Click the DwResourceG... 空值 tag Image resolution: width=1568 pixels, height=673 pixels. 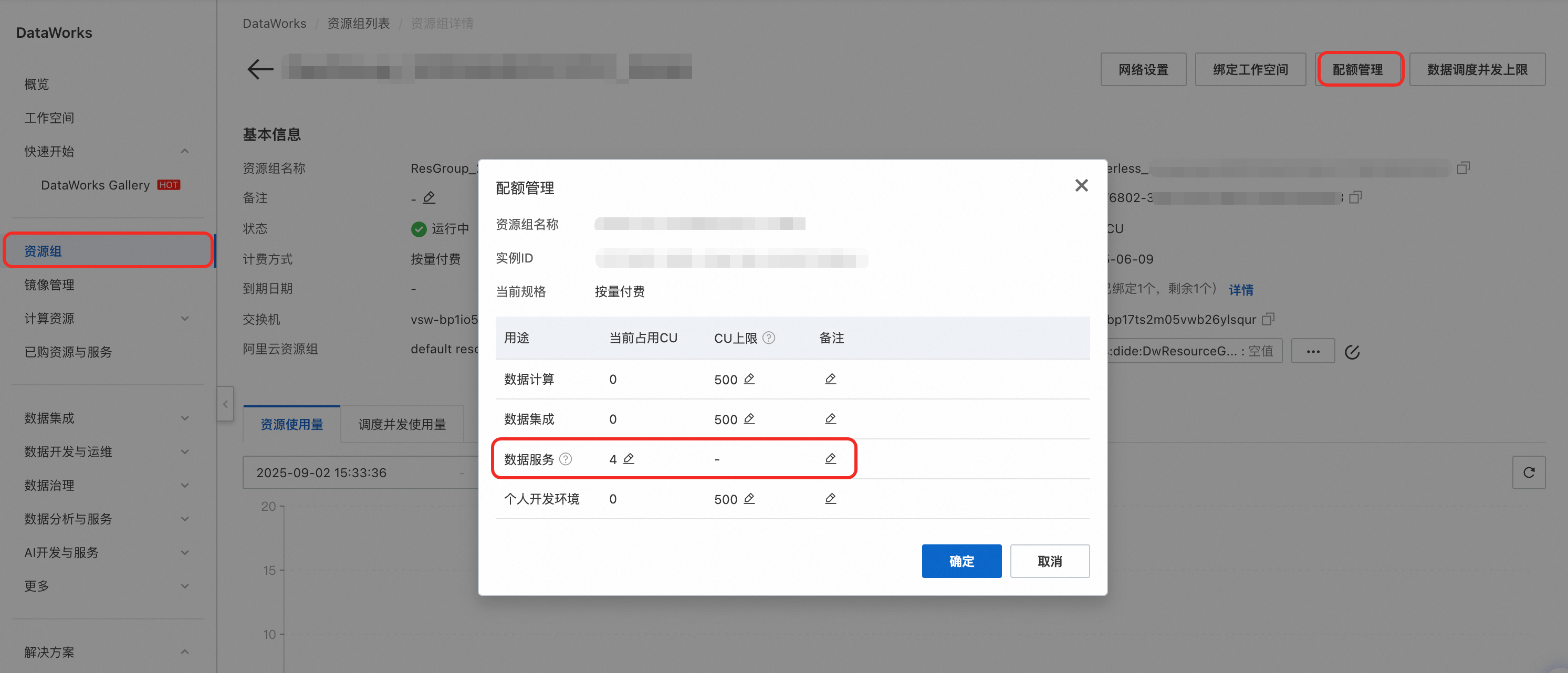pyautogui.click(x=1194, y=351)
